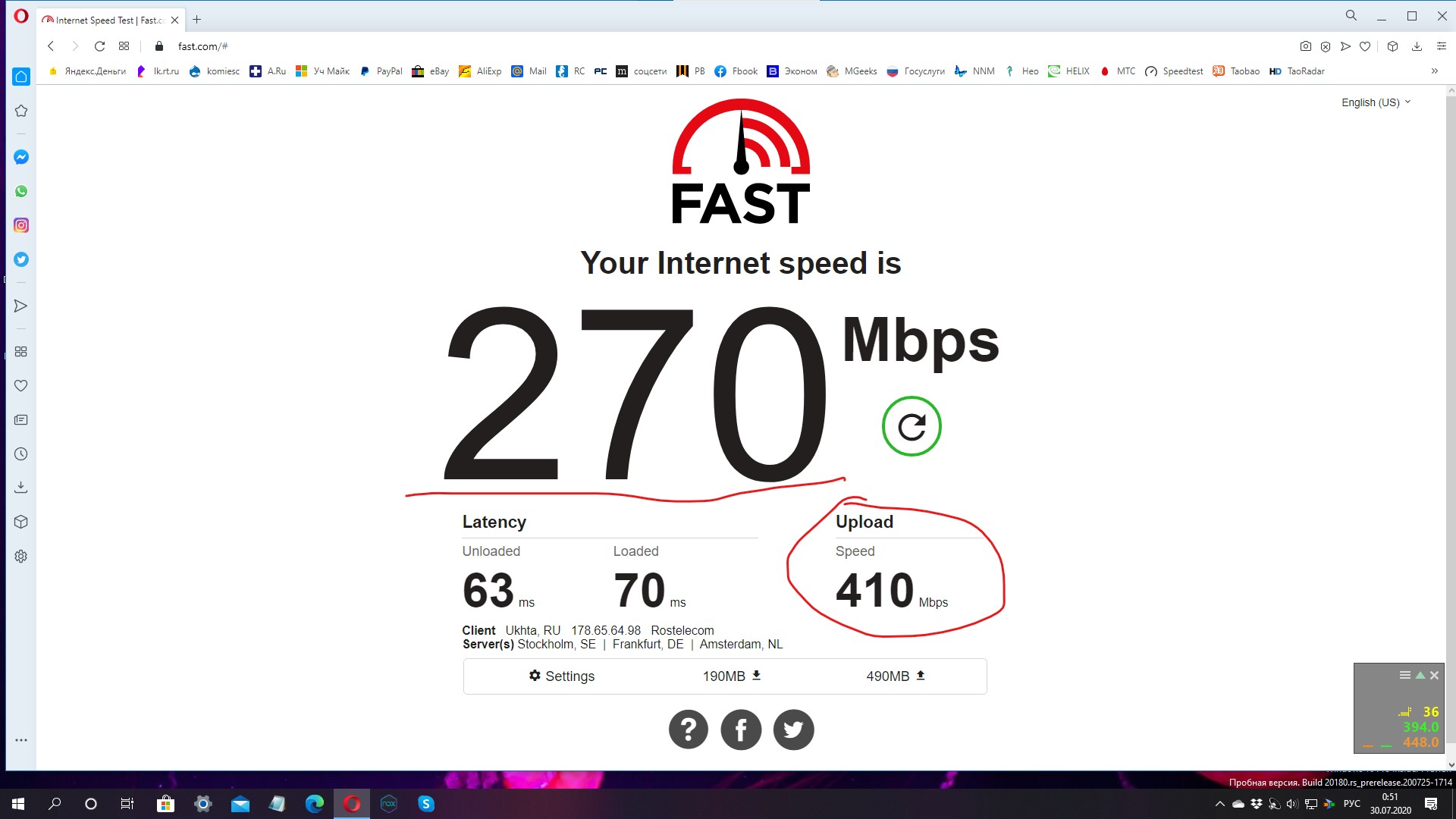Take snapshot with camera icon in address bar
Screen dimensions: 1456x819
[x=1305, y=46]
